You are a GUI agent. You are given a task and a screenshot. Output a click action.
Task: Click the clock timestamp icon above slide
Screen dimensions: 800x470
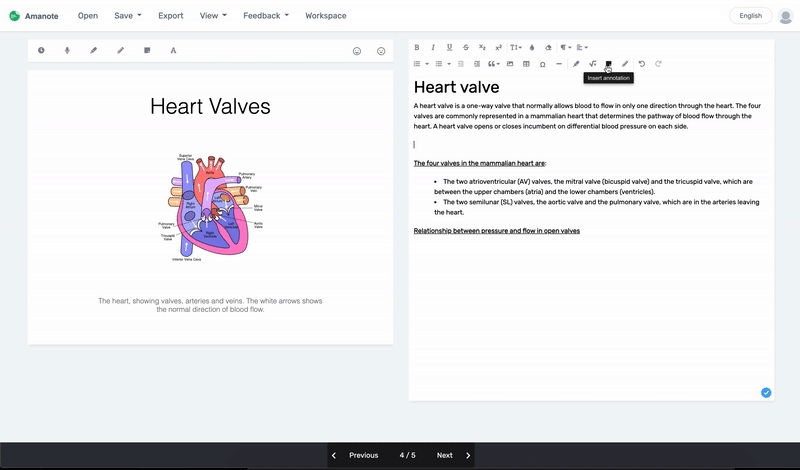point(41,50)
